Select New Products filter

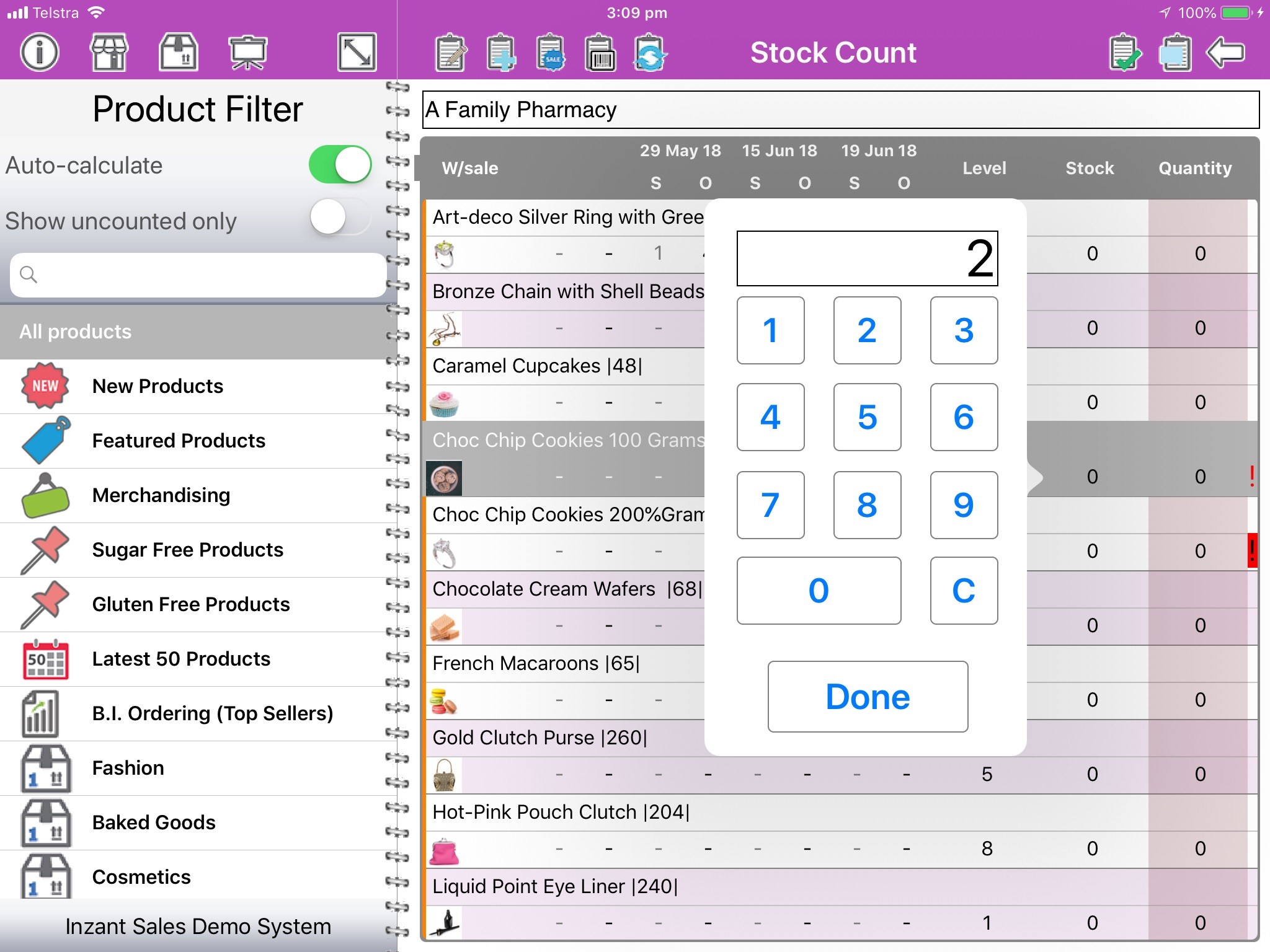pyautogui.click(x=158, y=386)
